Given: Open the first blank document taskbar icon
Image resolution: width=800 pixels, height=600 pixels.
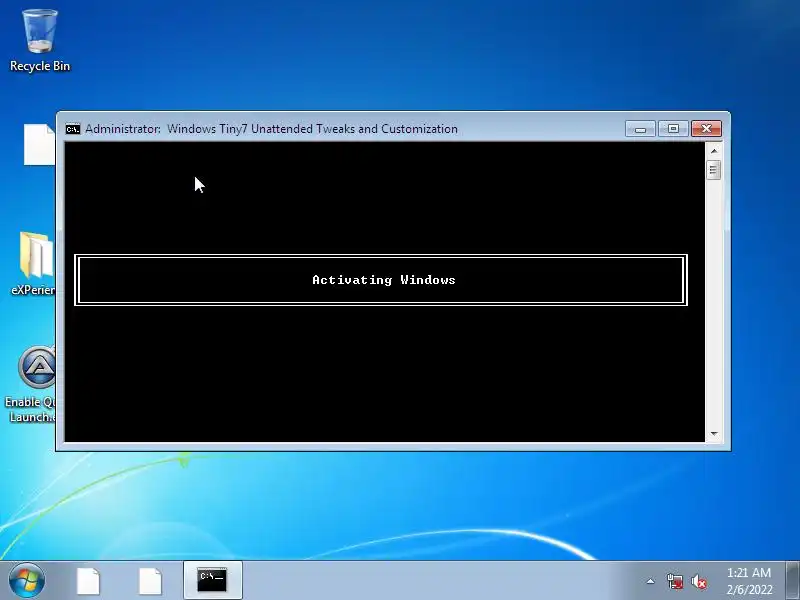Looking at the screenshot, I should click(x=88, y=582).
